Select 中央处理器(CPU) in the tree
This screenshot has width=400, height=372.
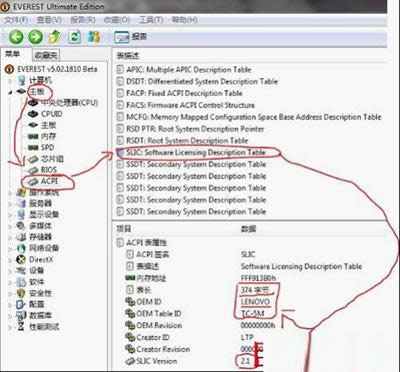pyautogui.click(x=69, y=103)
